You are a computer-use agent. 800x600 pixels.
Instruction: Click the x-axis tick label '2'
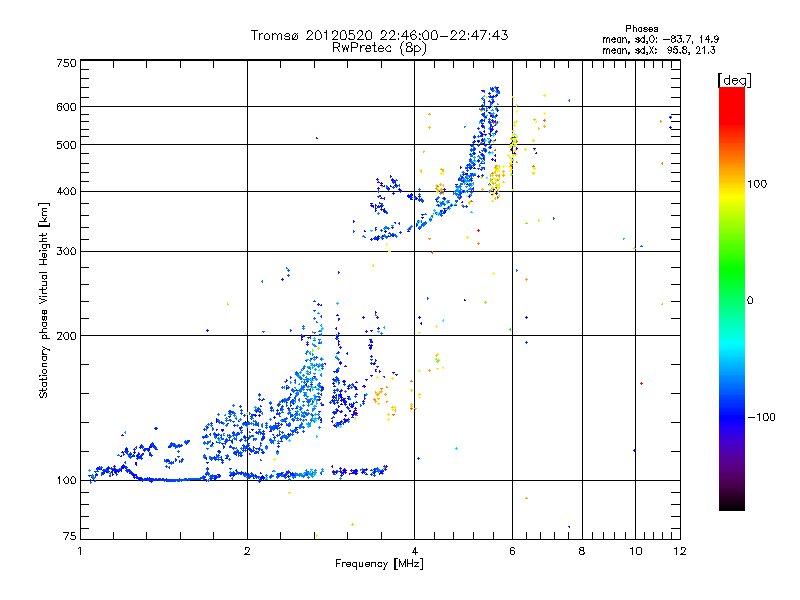click(x=247, y=551)
